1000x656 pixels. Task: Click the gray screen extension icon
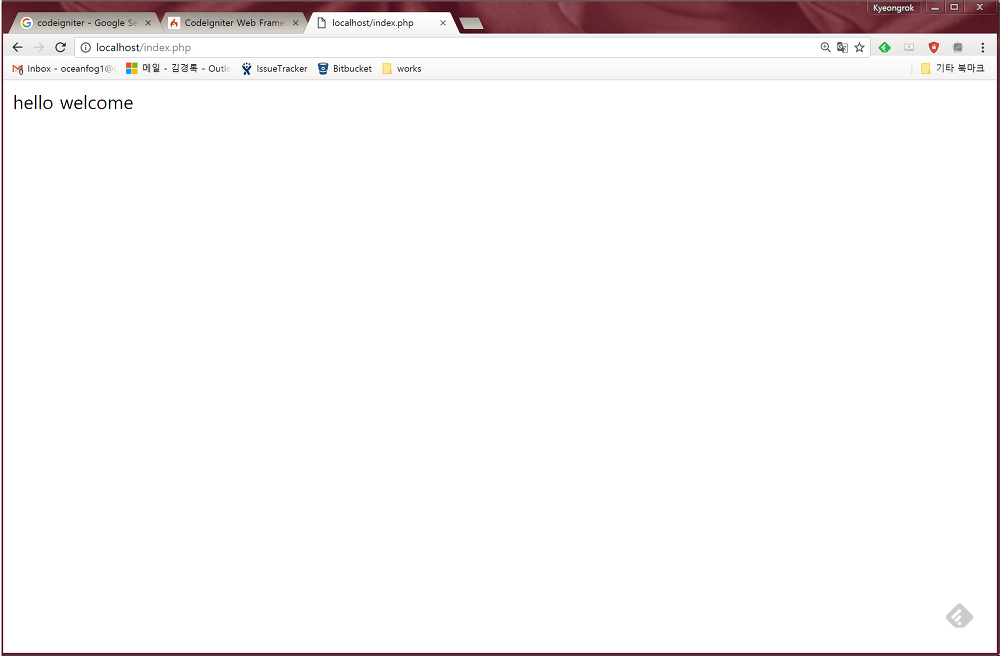pyautogui.click(x=909, y=47)
